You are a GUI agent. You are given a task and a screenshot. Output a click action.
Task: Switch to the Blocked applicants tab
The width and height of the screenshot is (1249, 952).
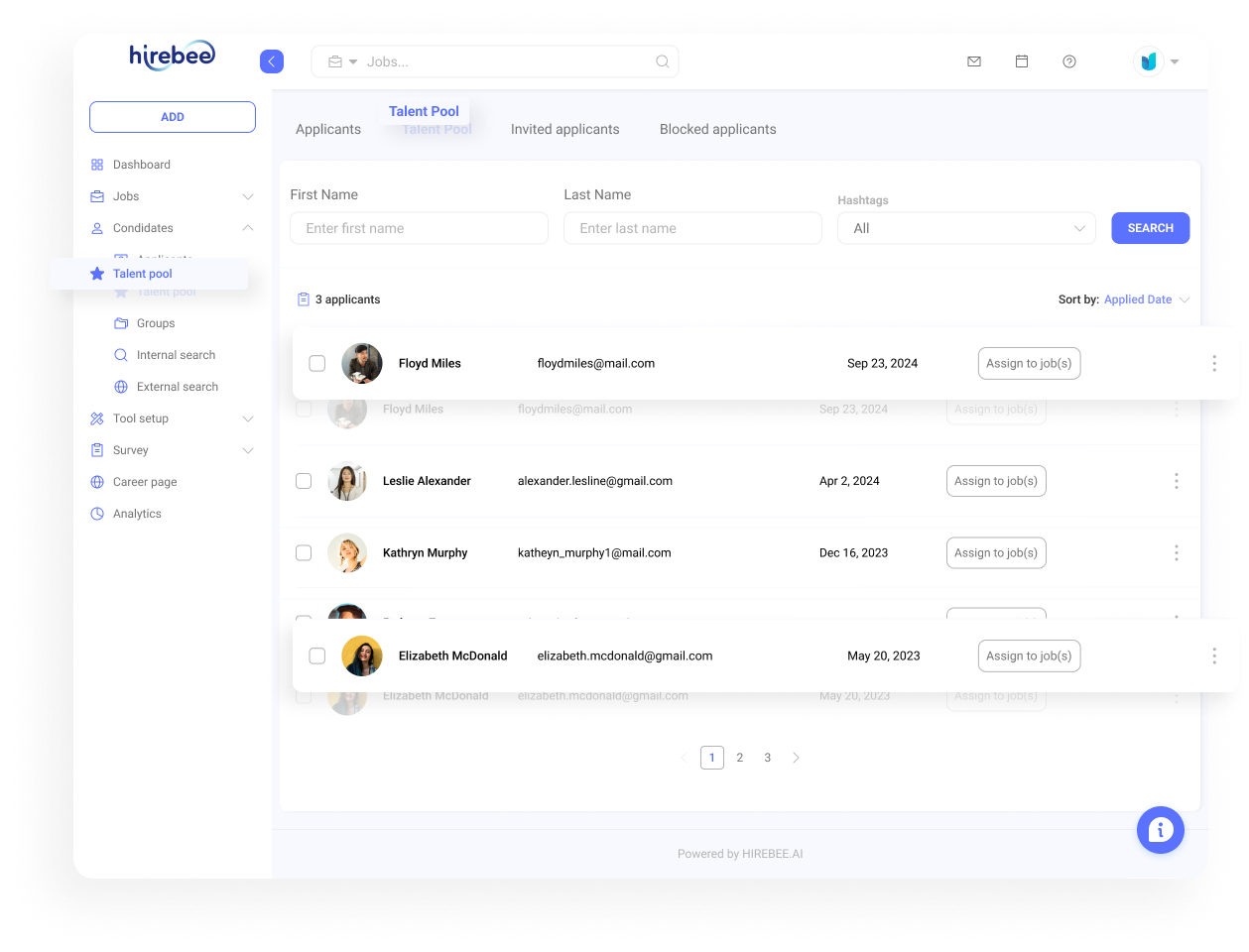click(717, 129)
